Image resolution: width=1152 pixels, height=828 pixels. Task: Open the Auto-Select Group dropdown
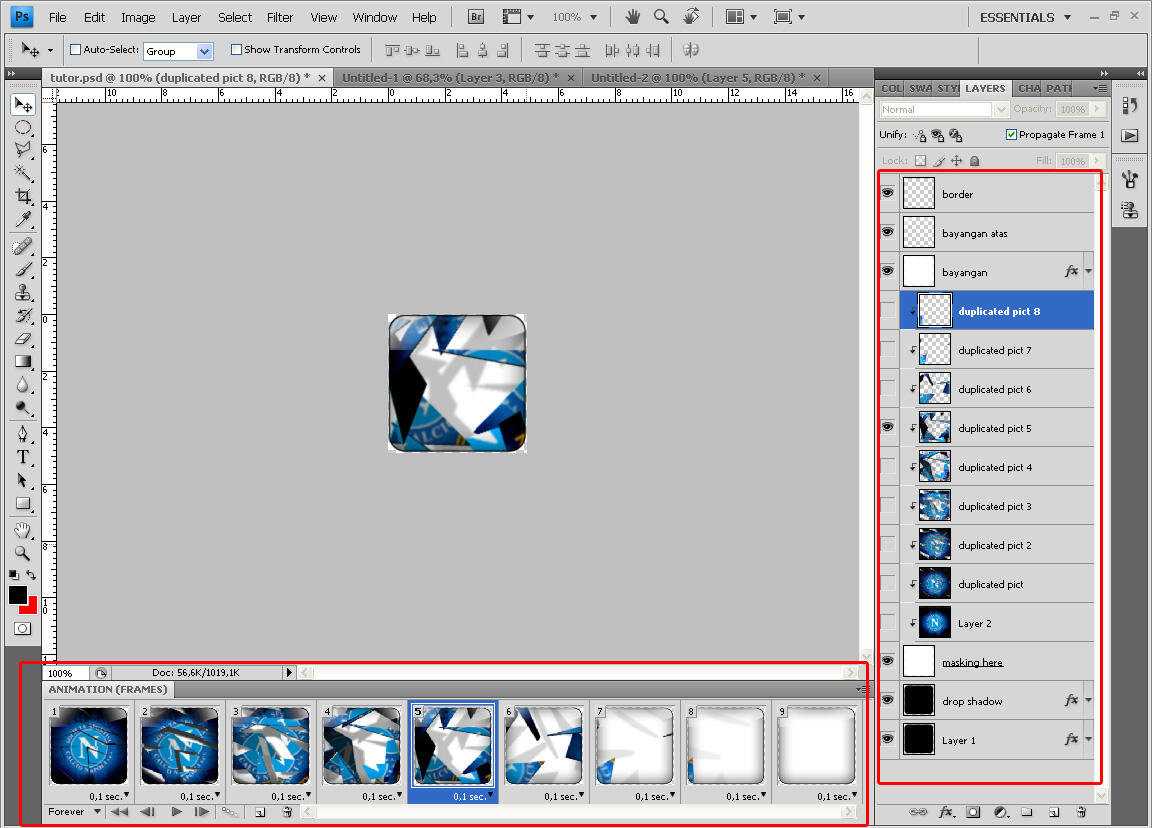[x=204, y=51]
